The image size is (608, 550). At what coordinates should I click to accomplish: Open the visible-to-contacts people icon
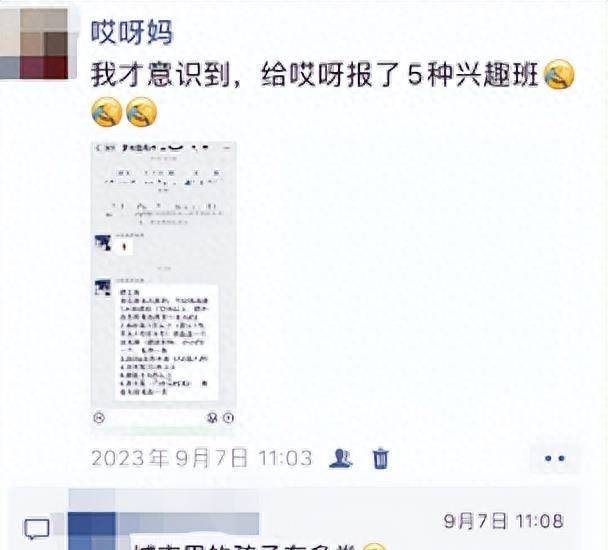[x=341, y=458]
